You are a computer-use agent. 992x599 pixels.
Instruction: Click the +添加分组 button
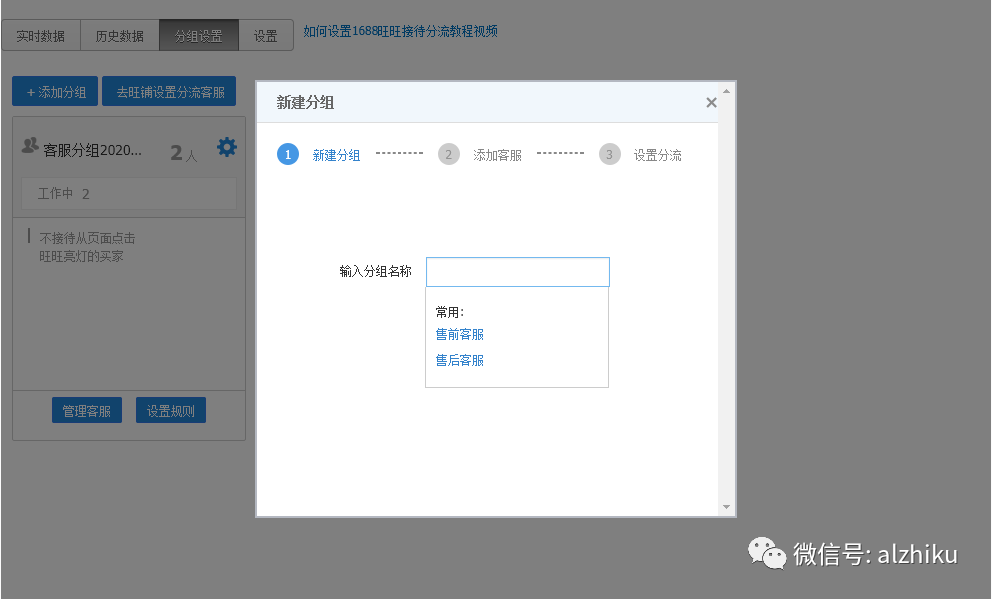point(55,92)
